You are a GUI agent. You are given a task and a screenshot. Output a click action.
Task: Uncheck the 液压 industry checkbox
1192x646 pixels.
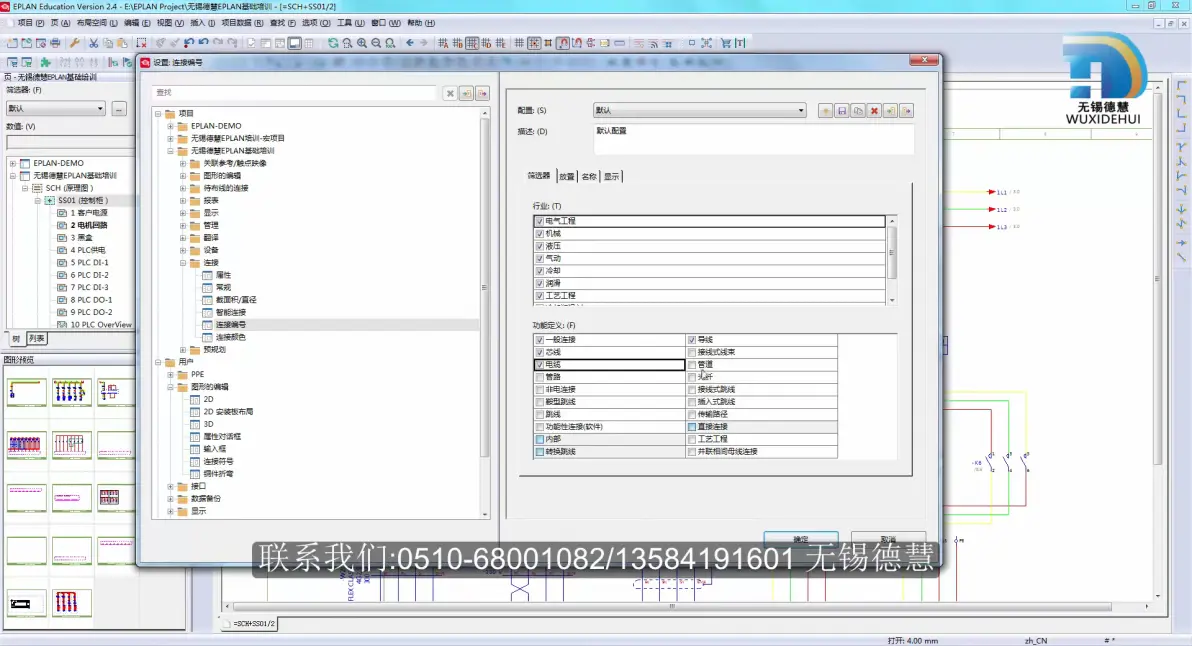(x=540, y=246)
